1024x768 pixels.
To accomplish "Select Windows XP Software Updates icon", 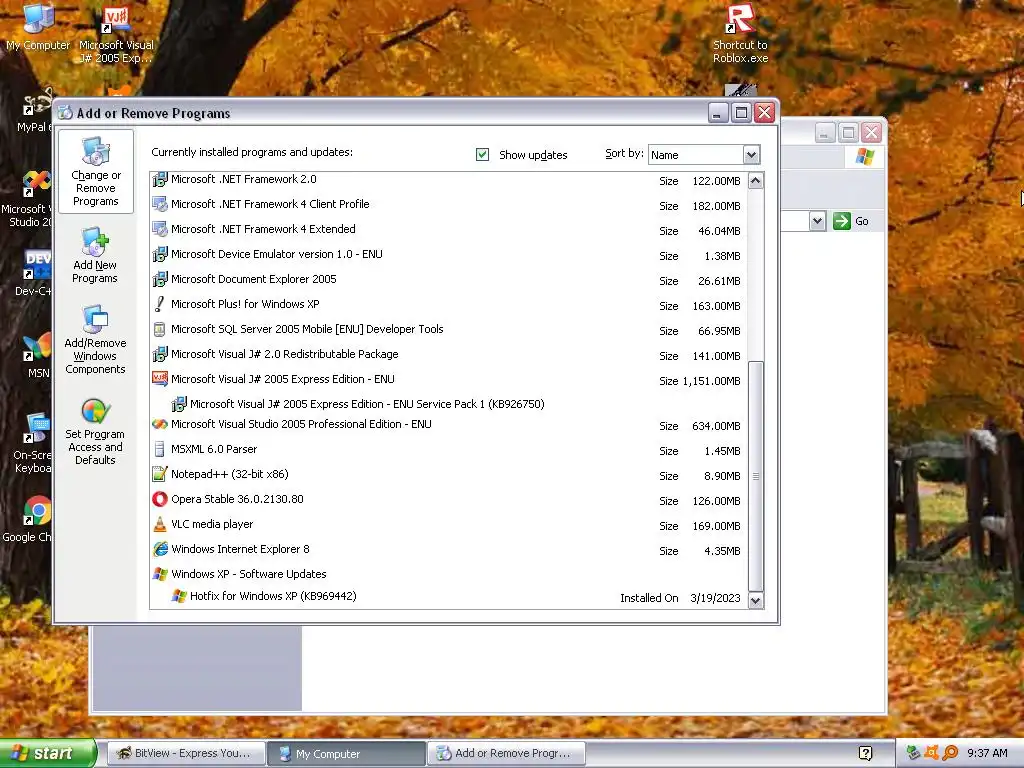I will pos(159,574).
